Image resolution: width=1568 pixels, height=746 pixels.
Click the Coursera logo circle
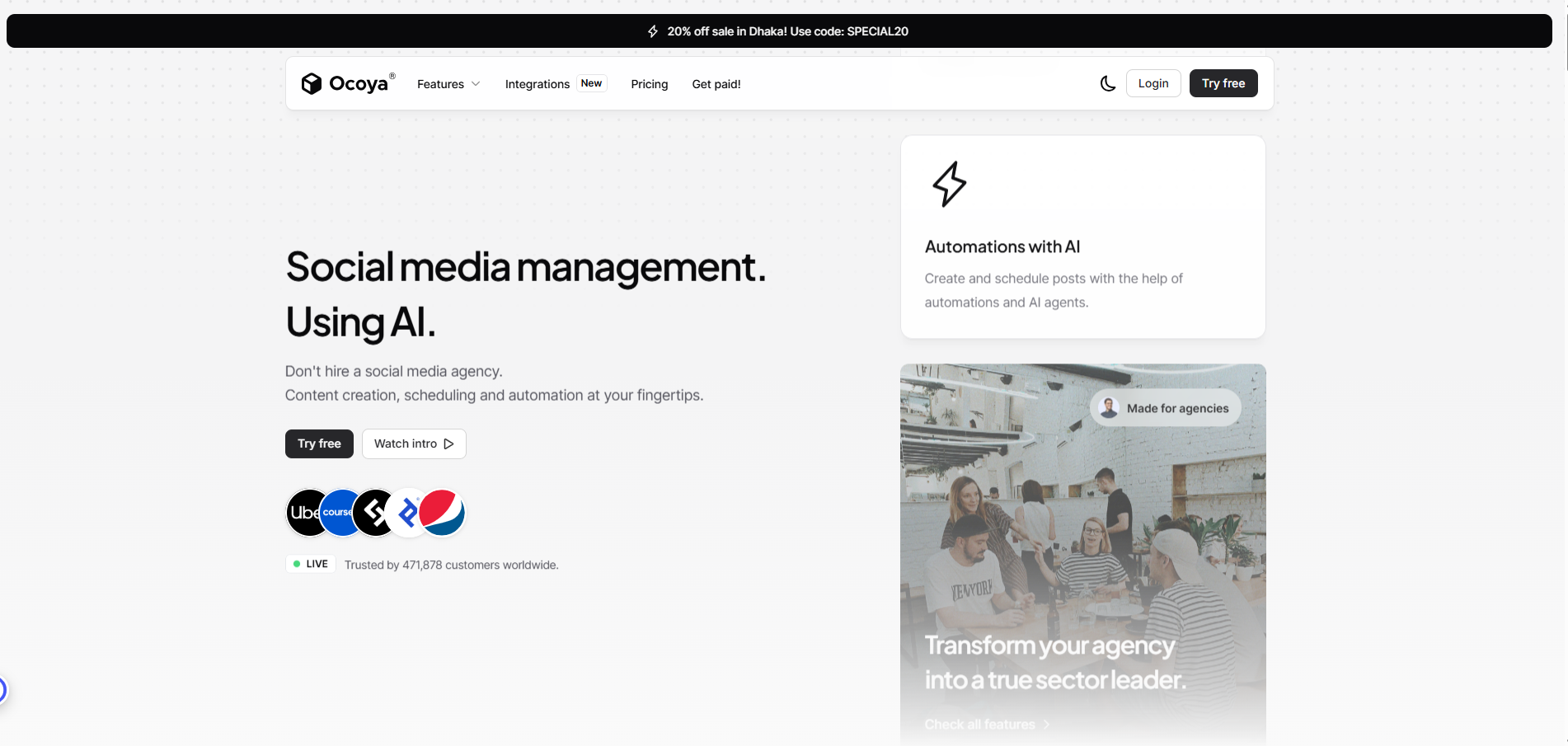[337, 512]
